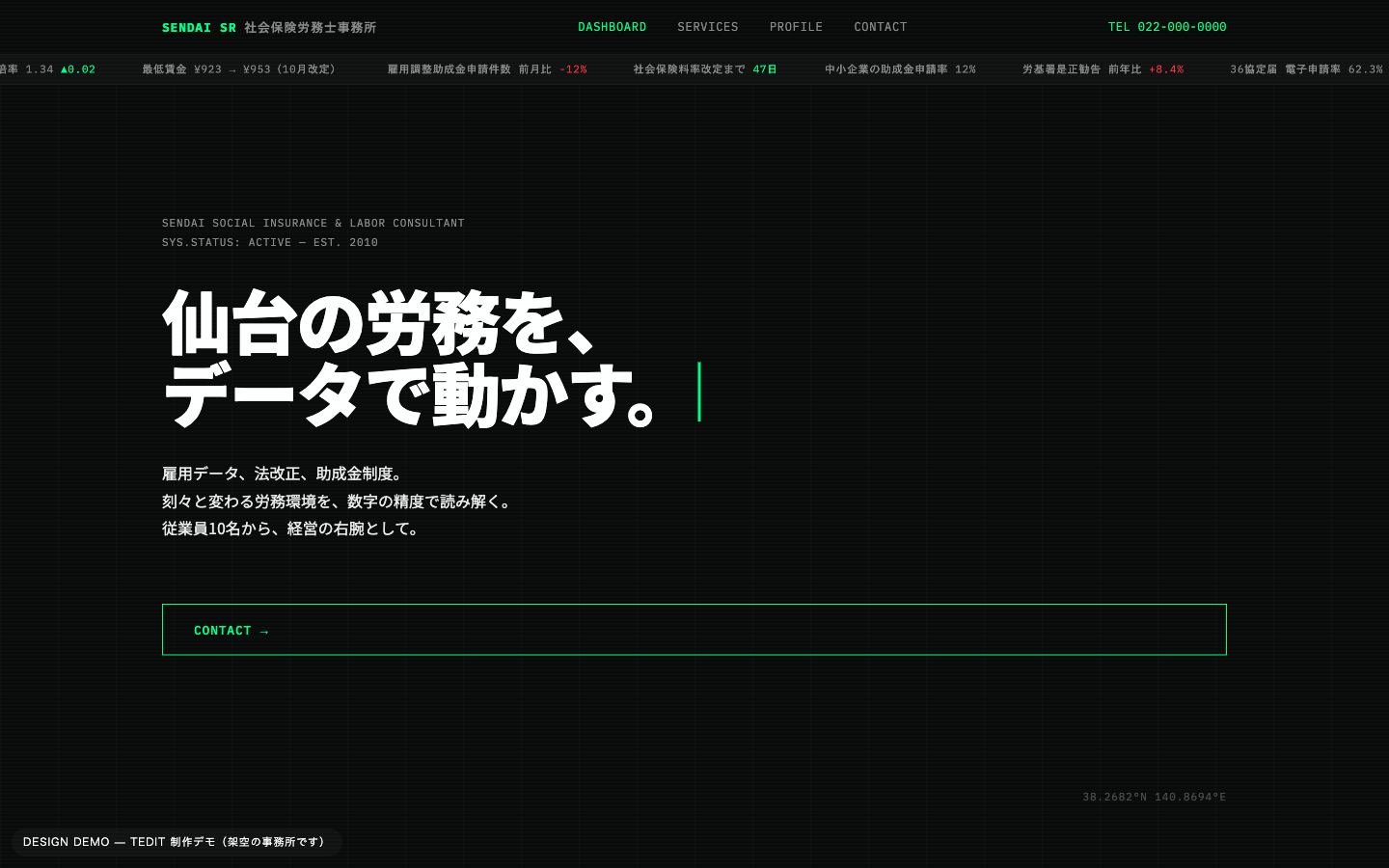Click the green-bordered CONTACT → button
Screen dimensions: 1389x868
click(x=694, y=630)
